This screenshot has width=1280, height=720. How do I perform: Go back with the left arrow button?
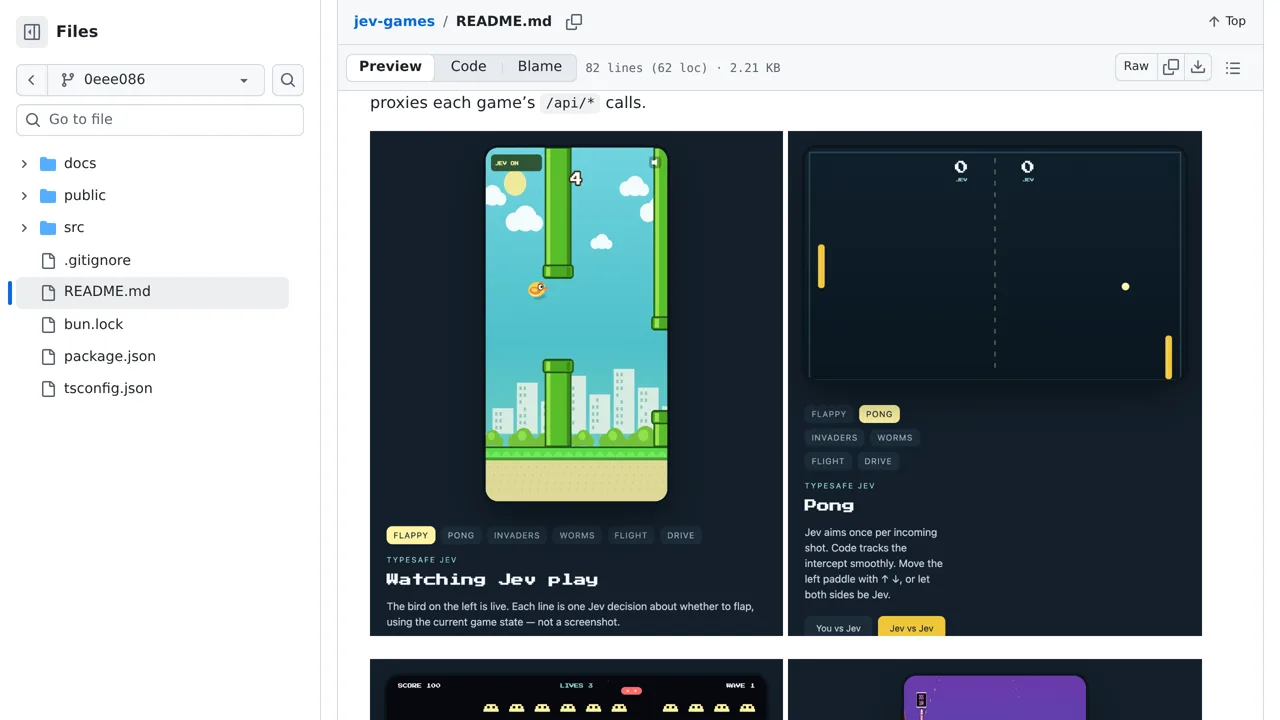(x=31, y=80)
